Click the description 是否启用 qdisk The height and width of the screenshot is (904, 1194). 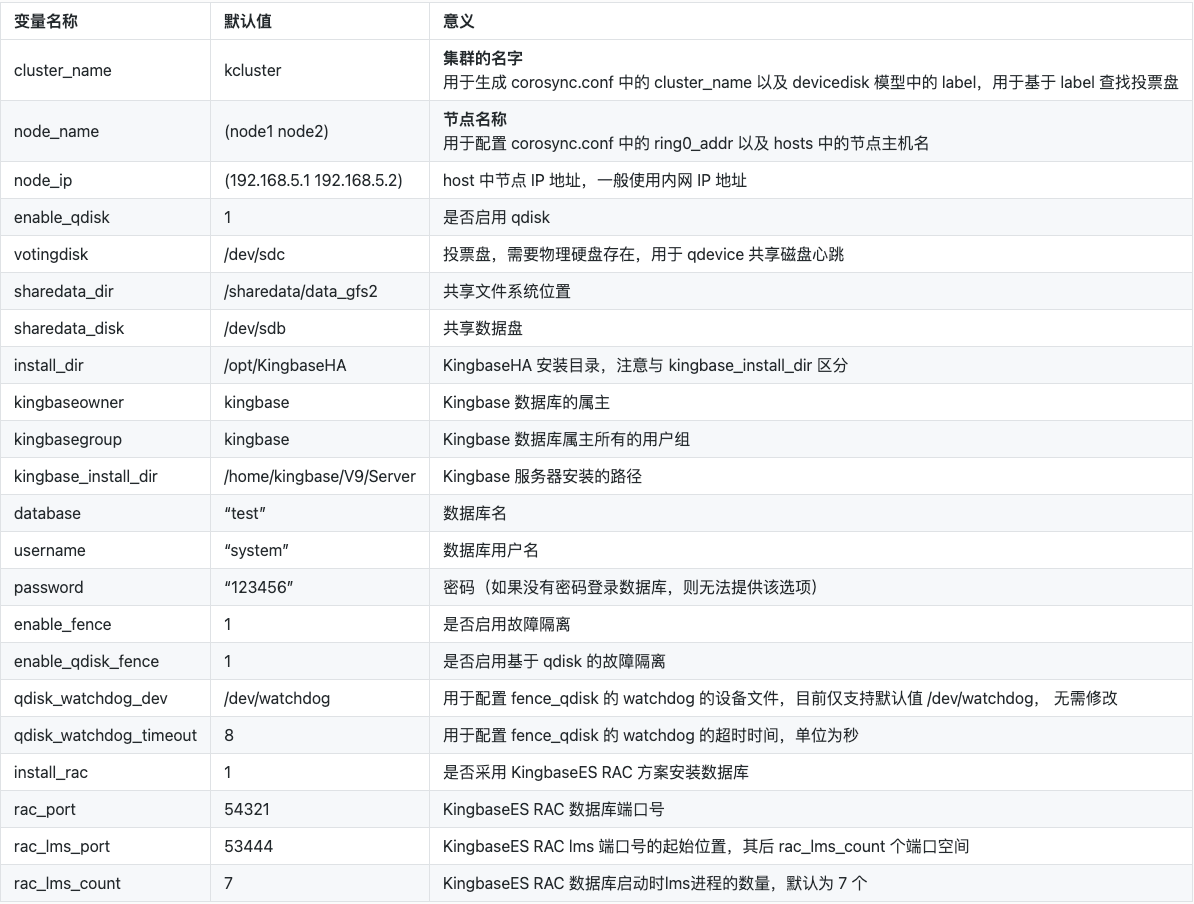pyautogui.click(x=496, y=218)
